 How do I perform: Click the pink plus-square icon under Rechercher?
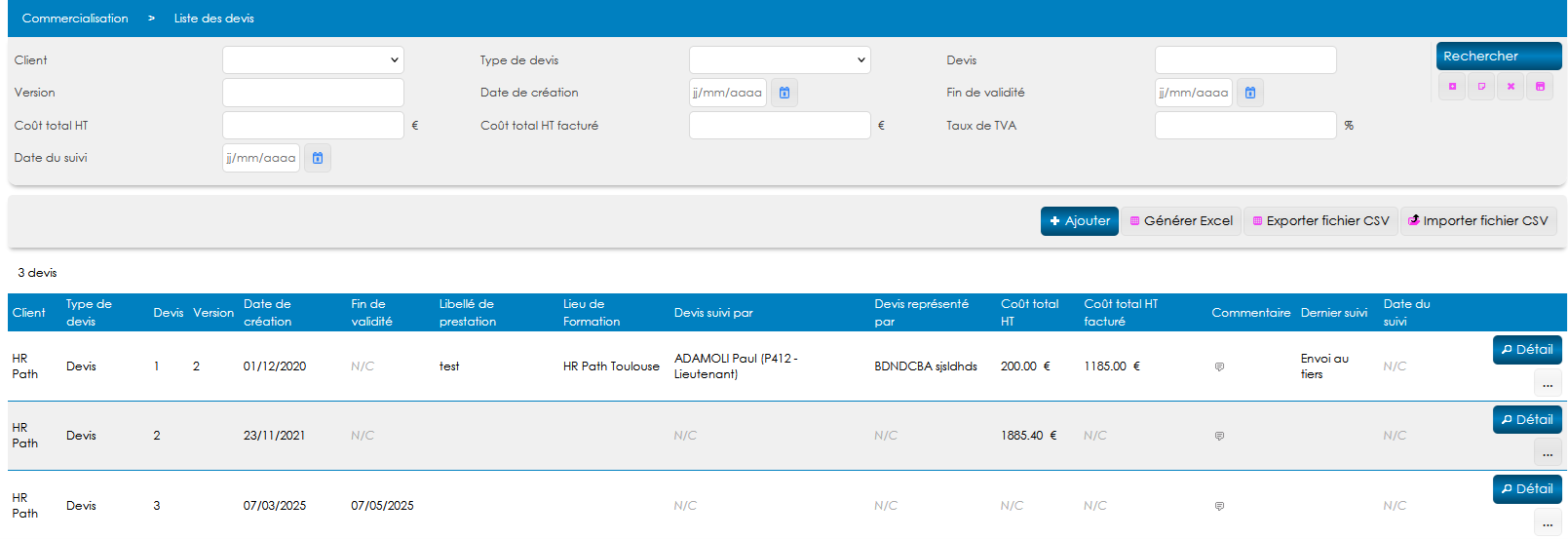click(x=1452, y=87)
